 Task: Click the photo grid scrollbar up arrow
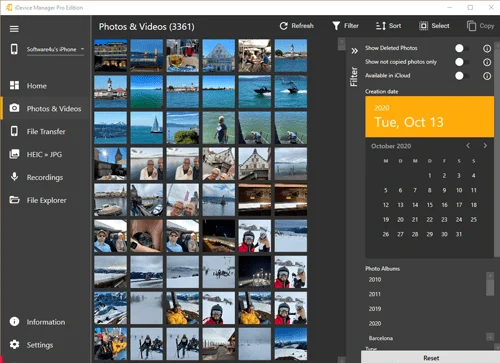[x=342, y=41]
